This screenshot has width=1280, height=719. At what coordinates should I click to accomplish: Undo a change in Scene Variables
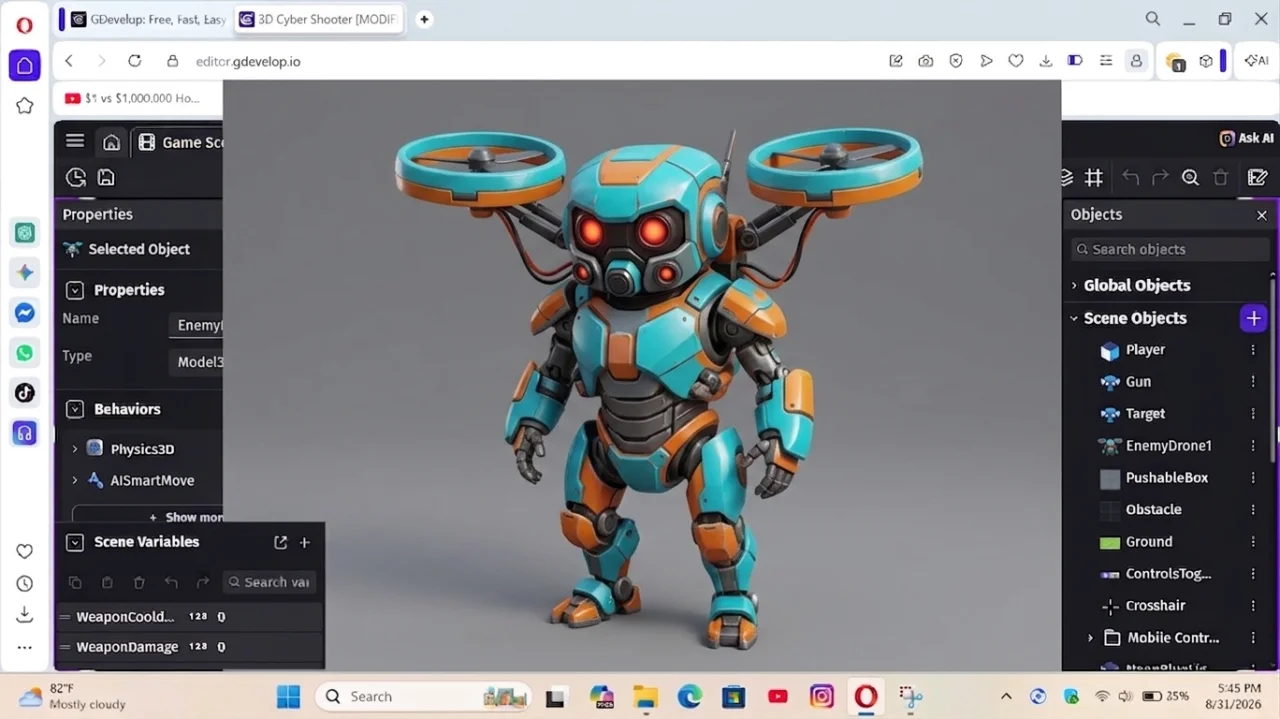(171, 582)
